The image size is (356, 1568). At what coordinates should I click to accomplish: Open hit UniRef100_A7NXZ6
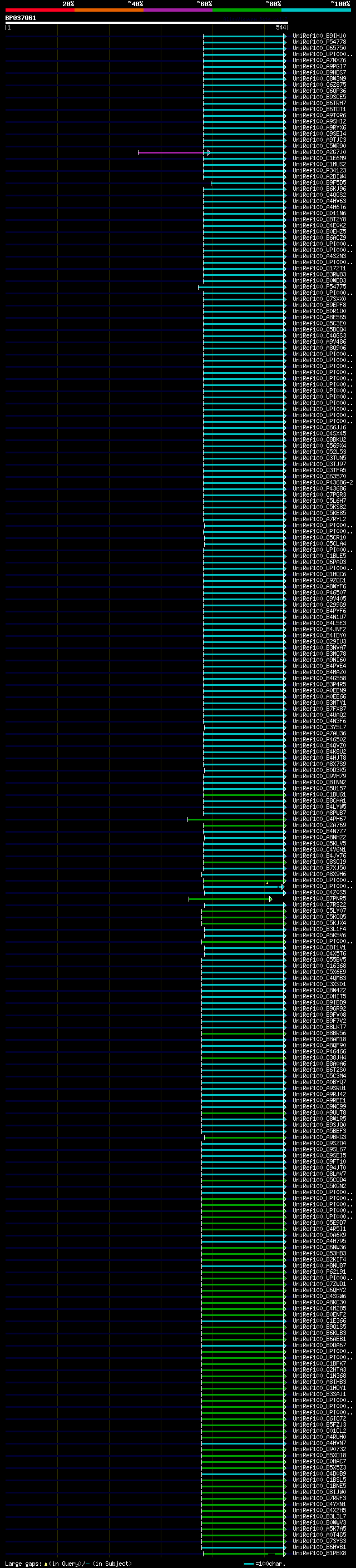point(319,60)
